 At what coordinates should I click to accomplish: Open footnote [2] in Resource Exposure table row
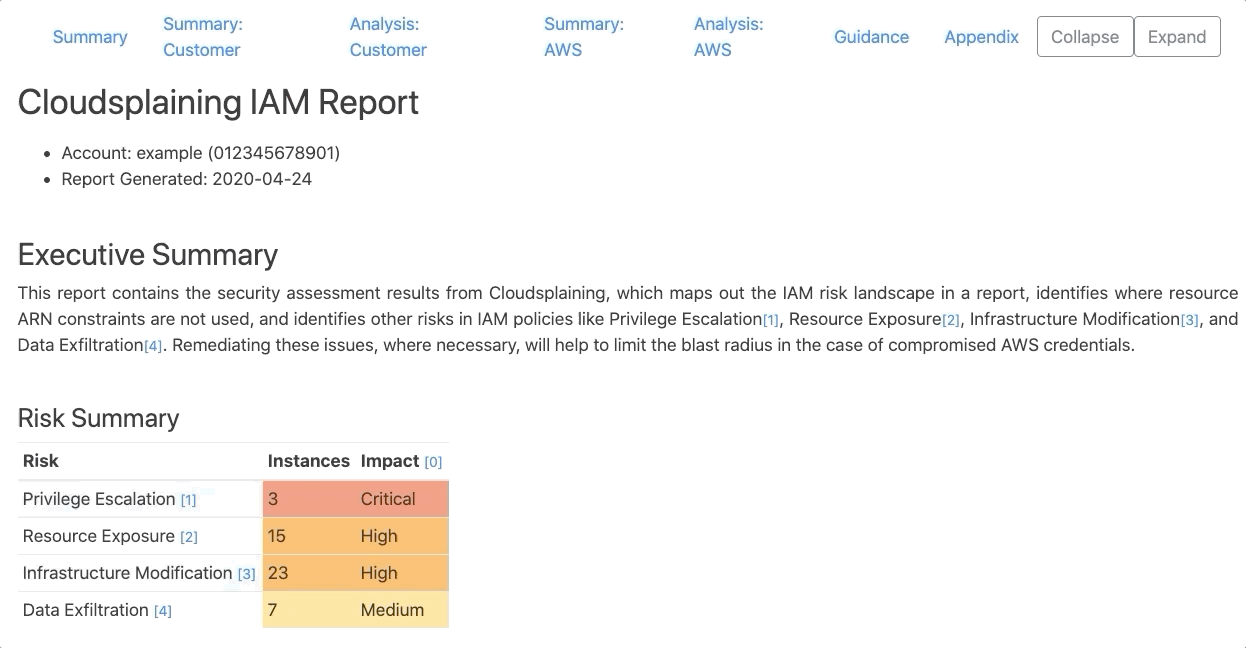(x=189, y=537)
